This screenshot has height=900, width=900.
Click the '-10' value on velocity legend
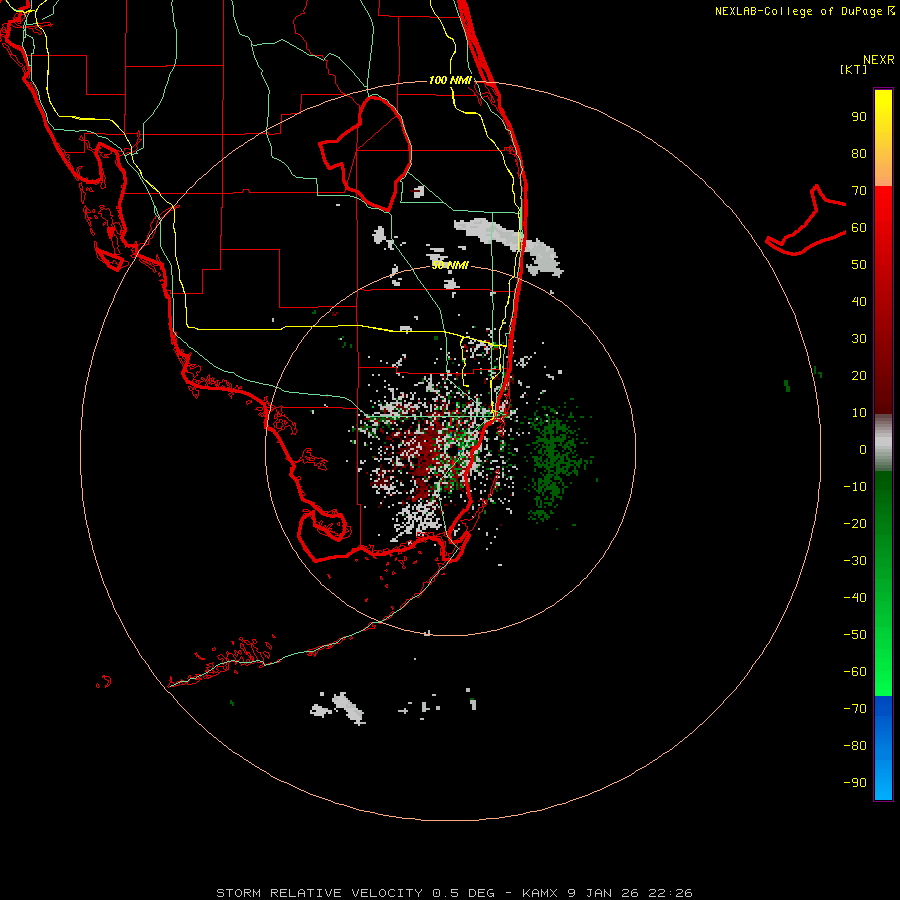click(x=855, y=487)
